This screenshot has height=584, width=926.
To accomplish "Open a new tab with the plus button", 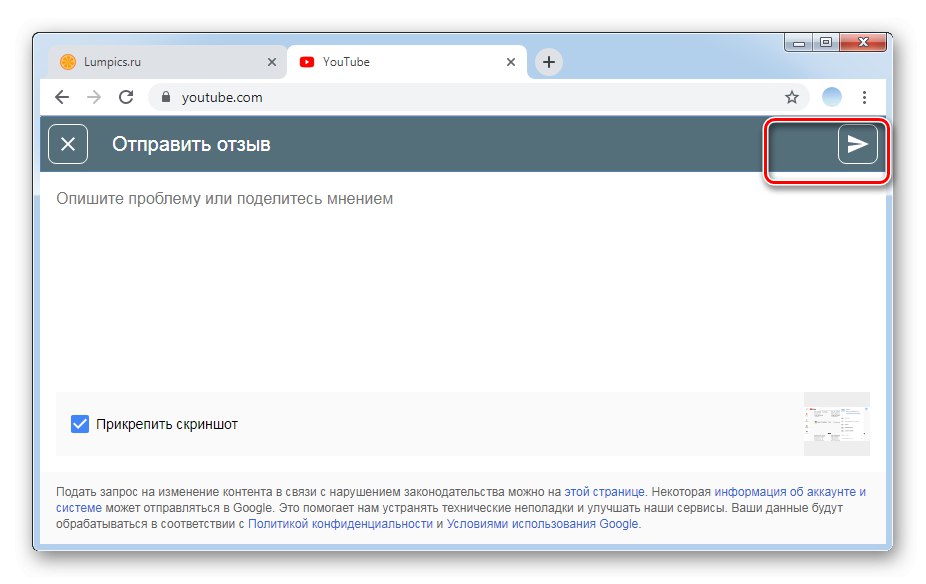I will pos(548,61).
